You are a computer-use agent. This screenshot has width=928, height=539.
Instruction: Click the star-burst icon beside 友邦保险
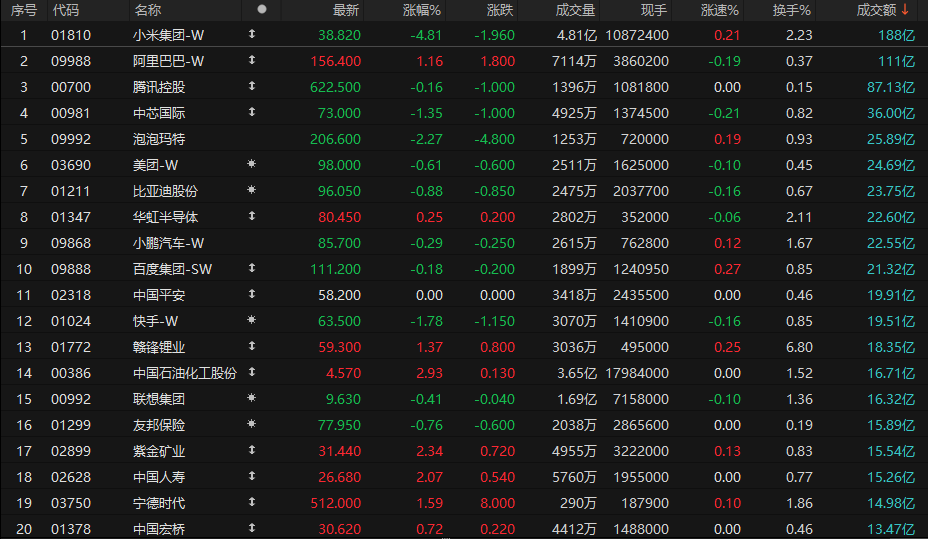coord(252,425)
